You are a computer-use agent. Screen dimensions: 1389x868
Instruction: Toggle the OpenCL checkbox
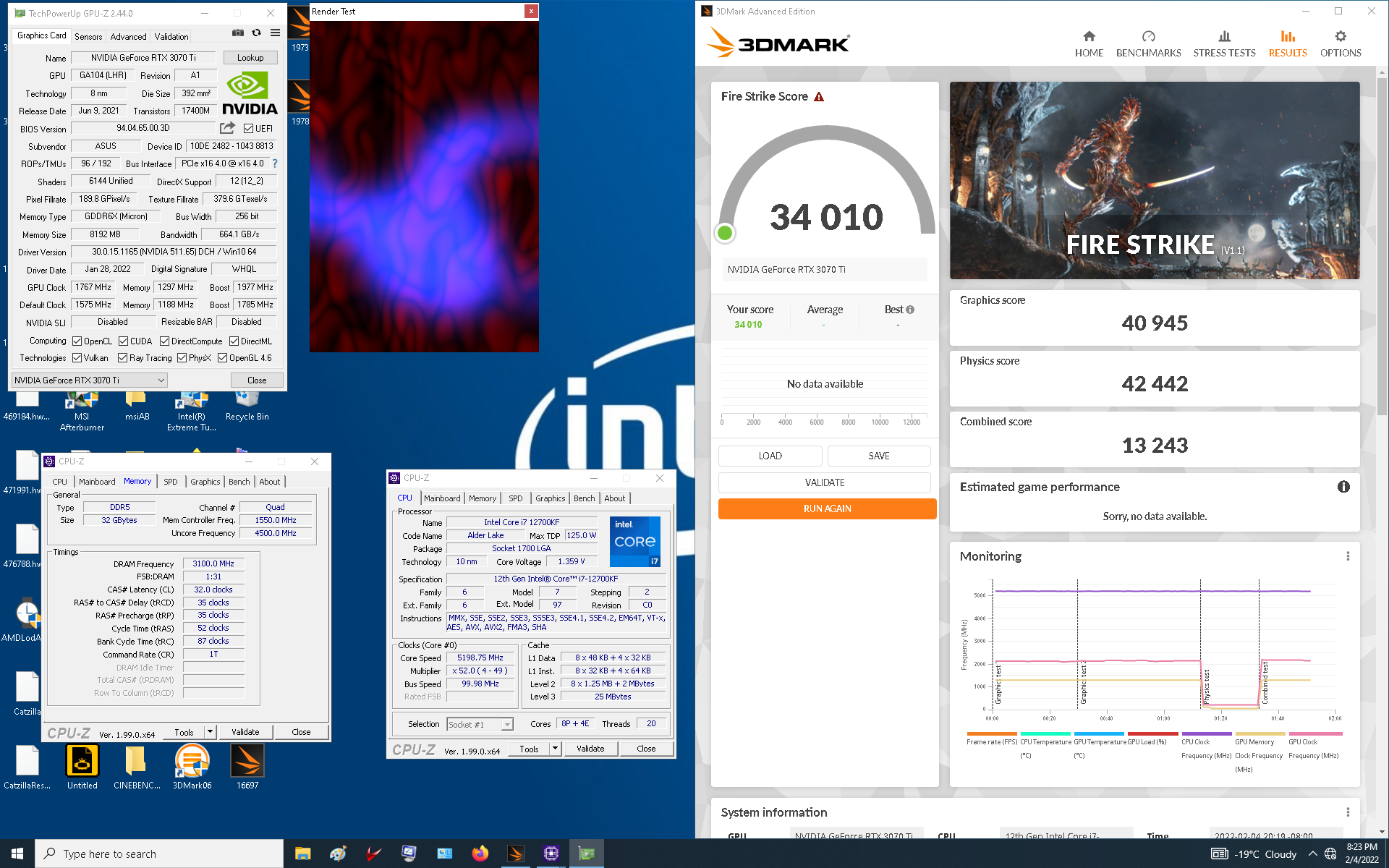(x=77, y=341)
